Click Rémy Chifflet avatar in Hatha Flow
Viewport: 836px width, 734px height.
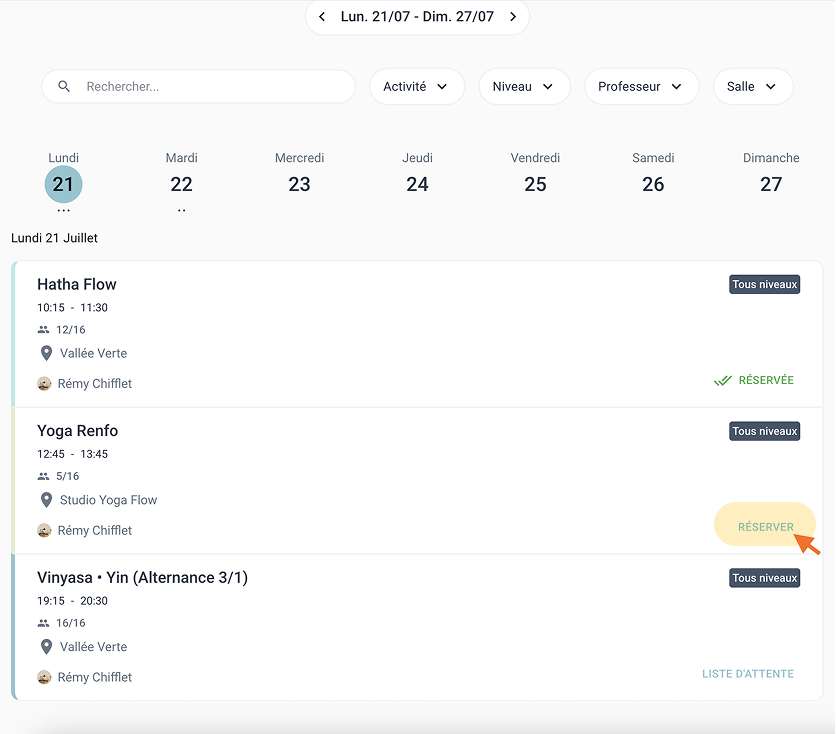click(x=44, y=383)
